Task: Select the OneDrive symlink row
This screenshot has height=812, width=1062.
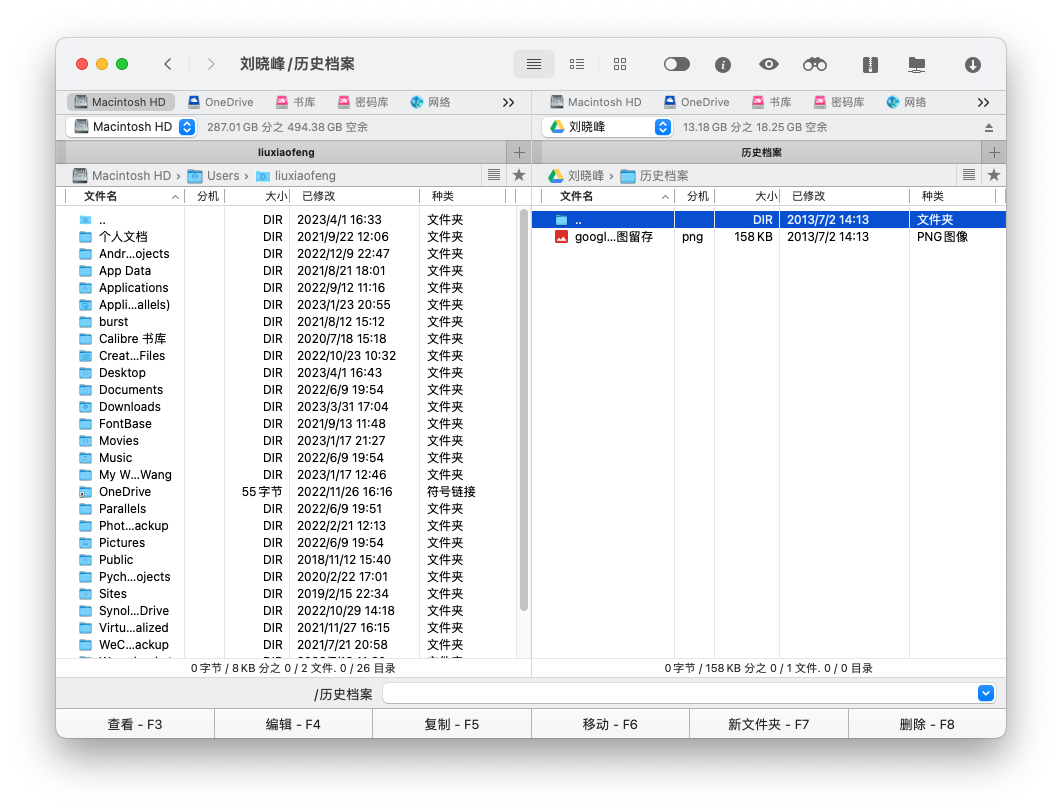Action: click(x=288, y=492)
